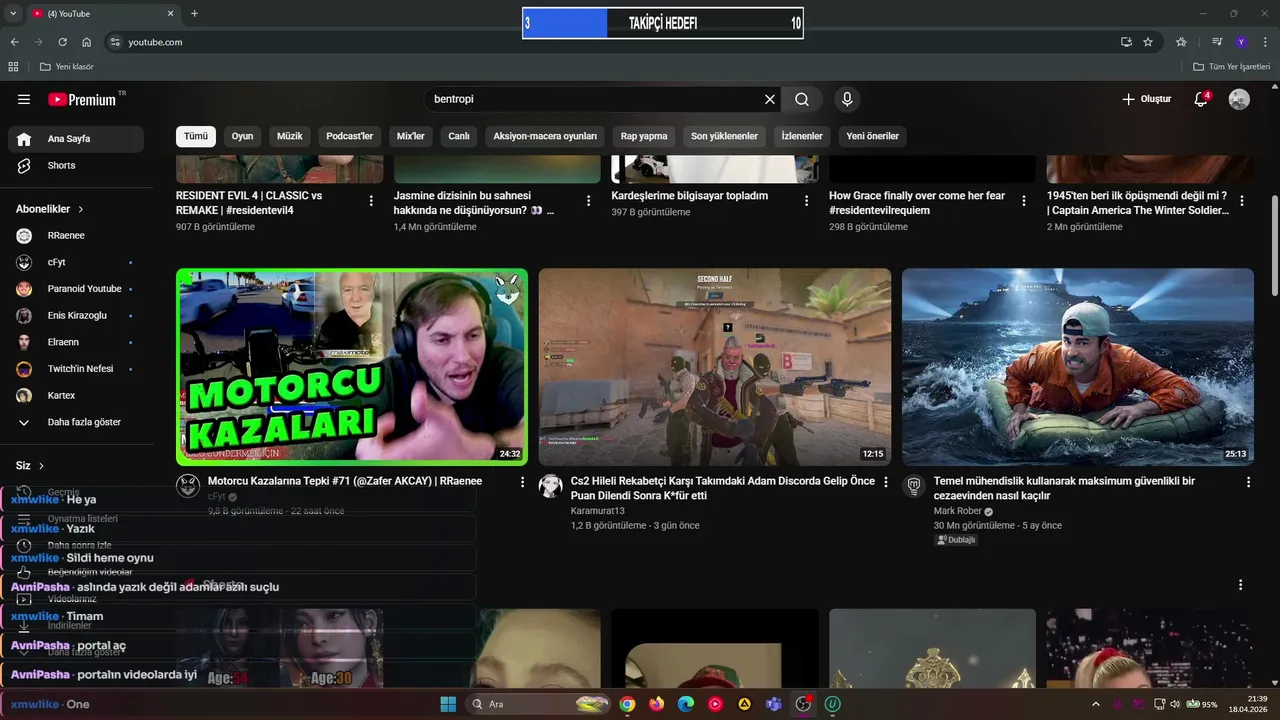
Task: Play the man on raft prison thumbnail
Action: click(x=1078, y=367)
